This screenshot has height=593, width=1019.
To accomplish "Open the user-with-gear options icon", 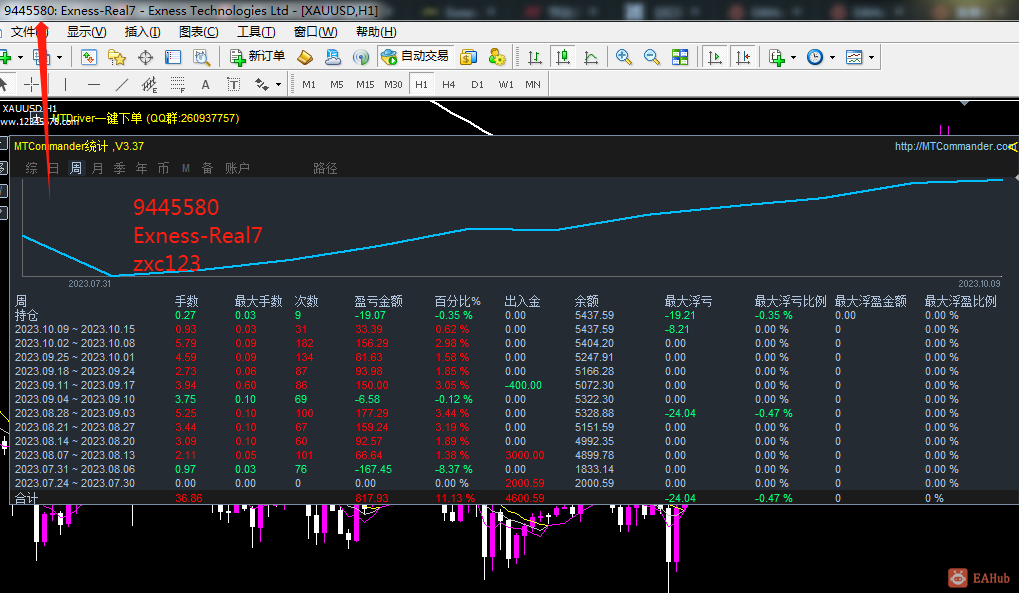I will tap(497, 57).
